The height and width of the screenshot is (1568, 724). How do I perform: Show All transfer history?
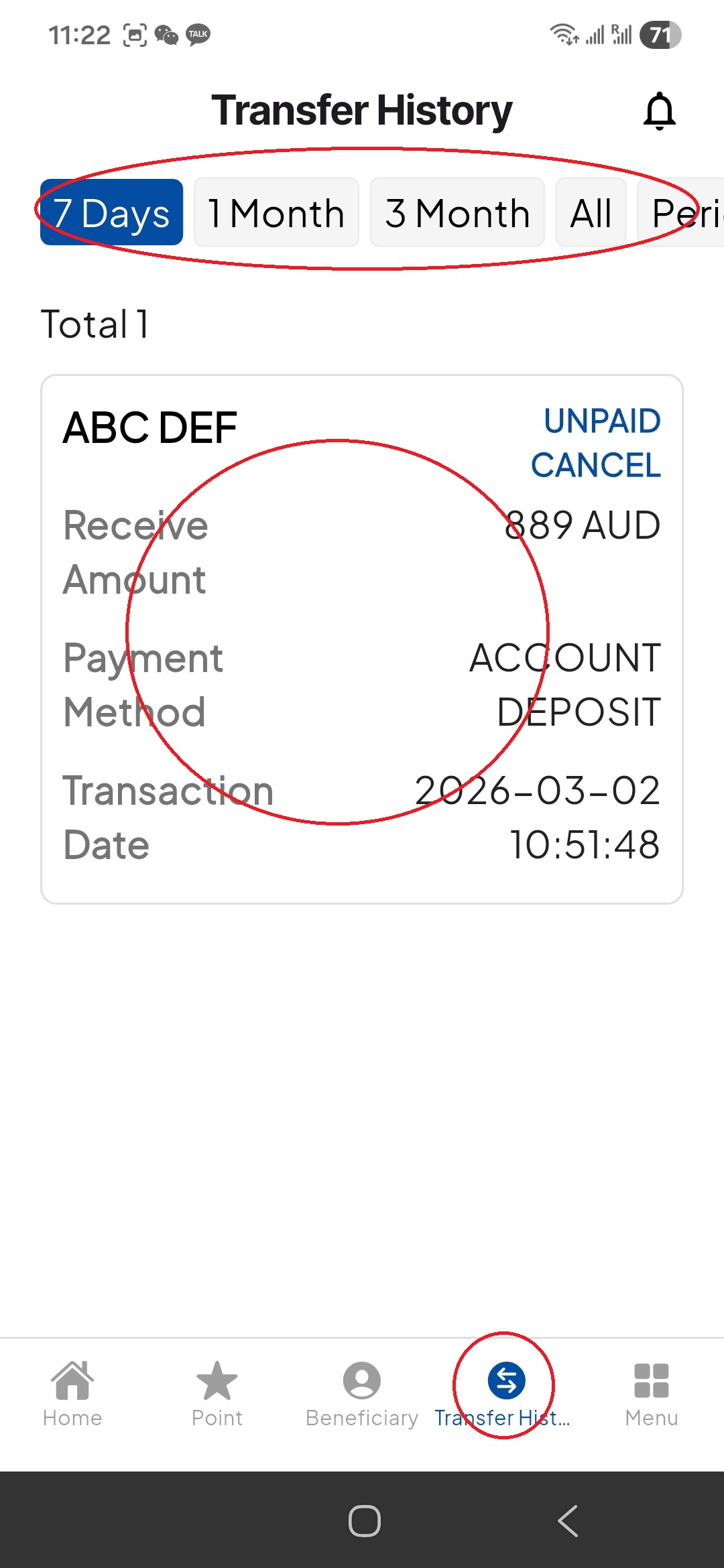(591, 212)
